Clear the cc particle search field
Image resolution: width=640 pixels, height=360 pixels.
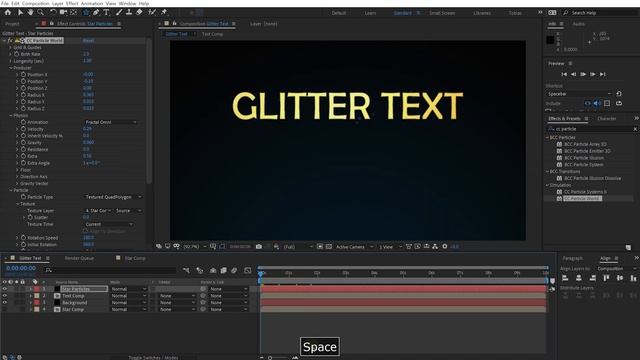point(635,129)
